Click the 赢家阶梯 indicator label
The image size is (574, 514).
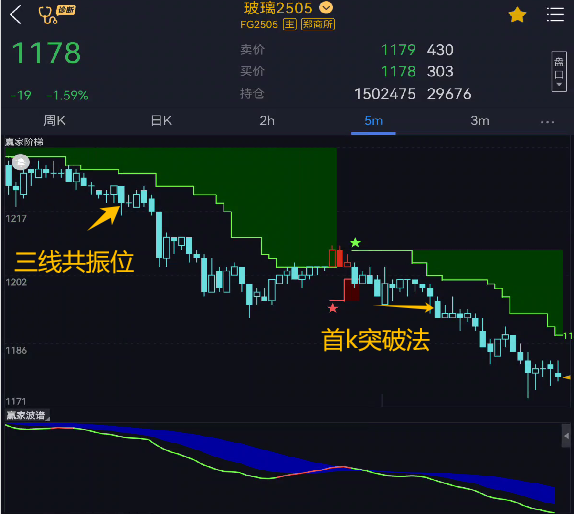pyautogui.click(x=24, y=142)
